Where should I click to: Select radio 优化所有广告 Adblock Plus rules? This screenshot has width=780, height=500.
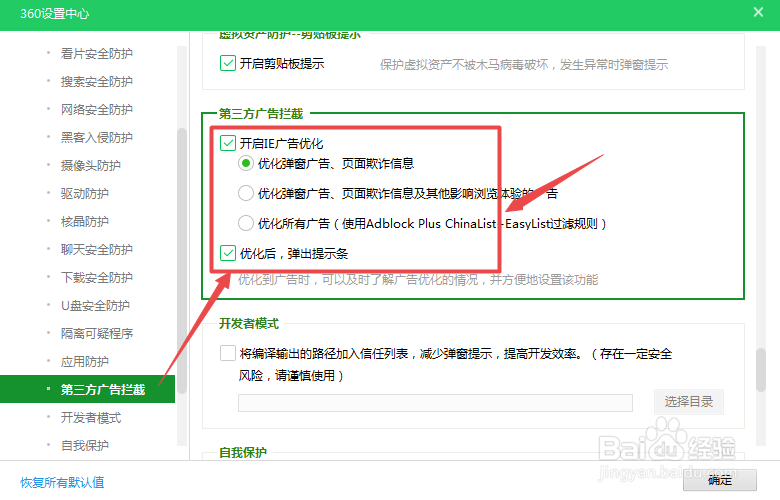point(246,223)
